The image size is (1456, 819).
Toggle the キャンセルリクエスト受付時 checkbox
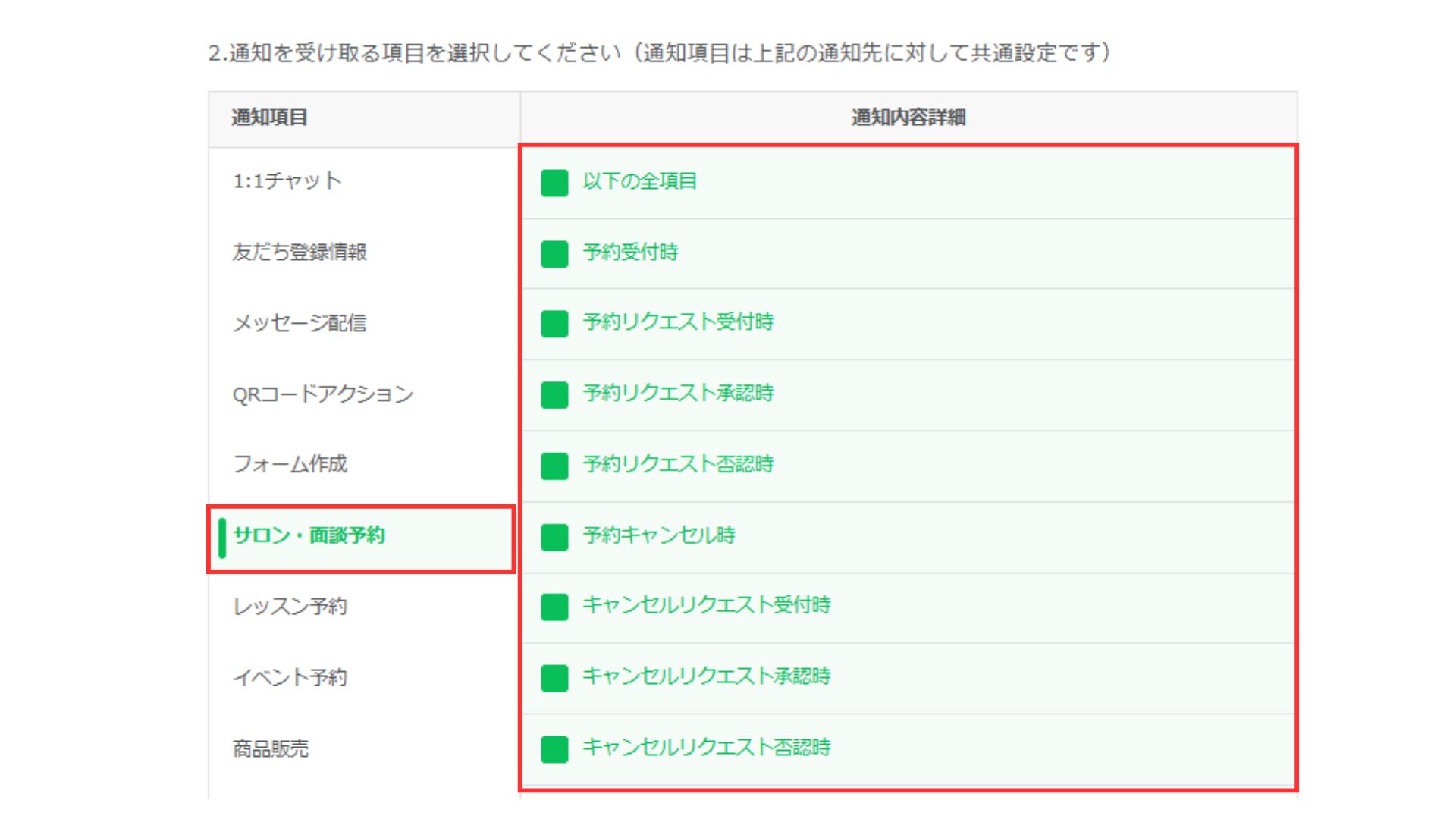(x=554, y=607)
